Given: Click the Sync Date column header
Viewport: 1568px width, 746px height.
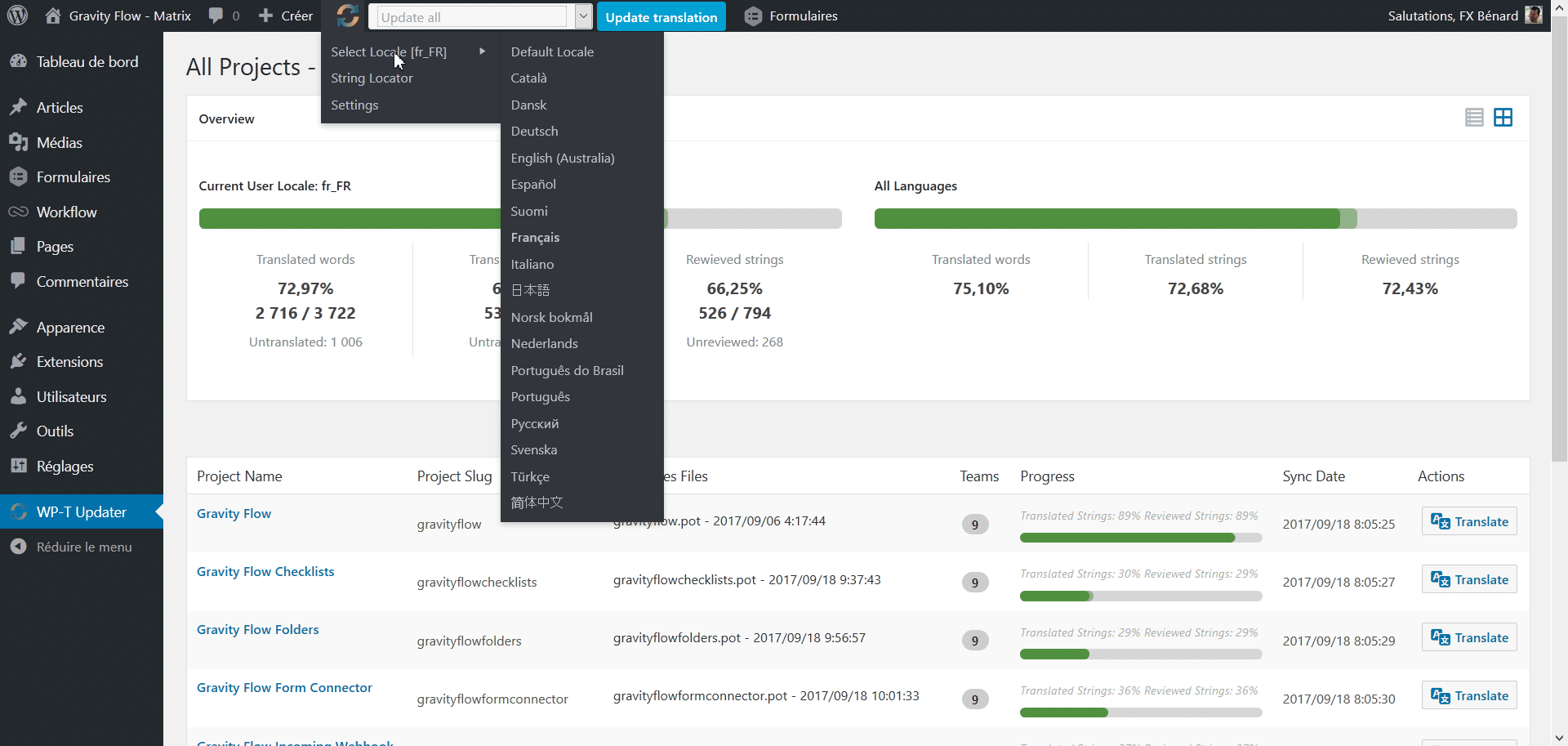Looking at the screenshot, I should [1313, 476].
